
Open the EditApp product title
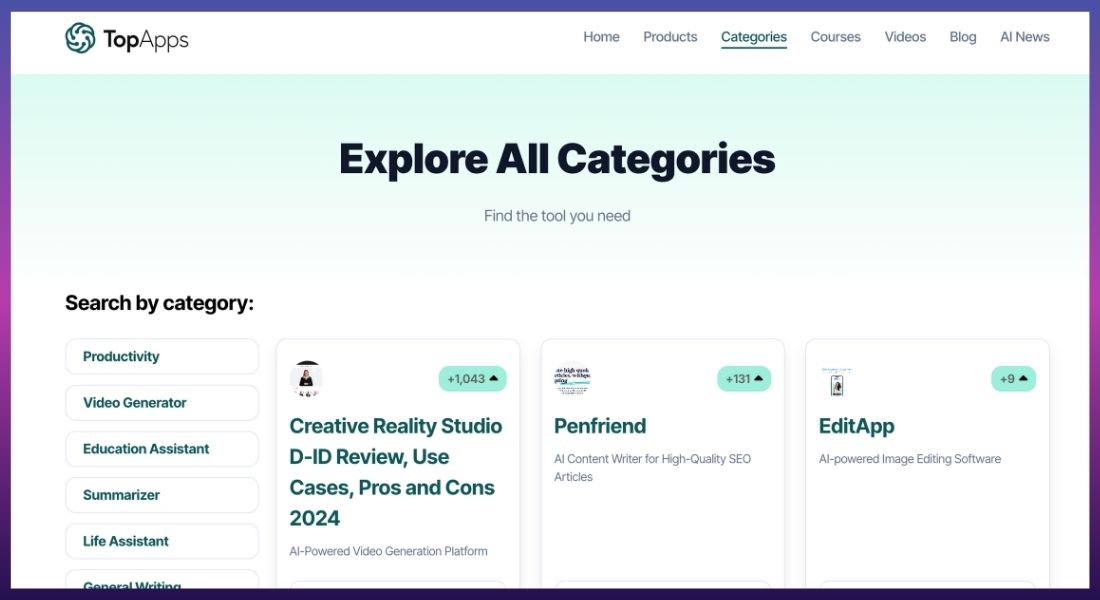(x=857, y=426)
